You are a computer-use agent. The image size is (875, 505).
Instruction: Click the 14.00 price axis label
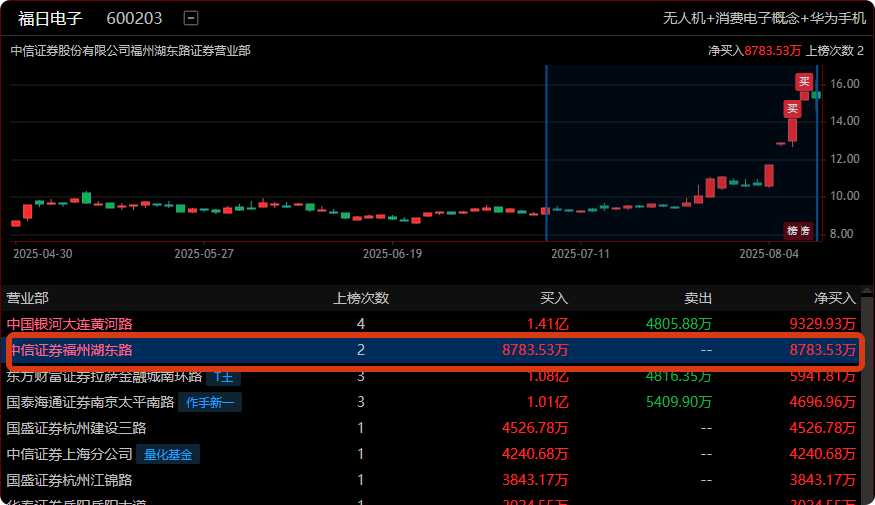point(845,121)
